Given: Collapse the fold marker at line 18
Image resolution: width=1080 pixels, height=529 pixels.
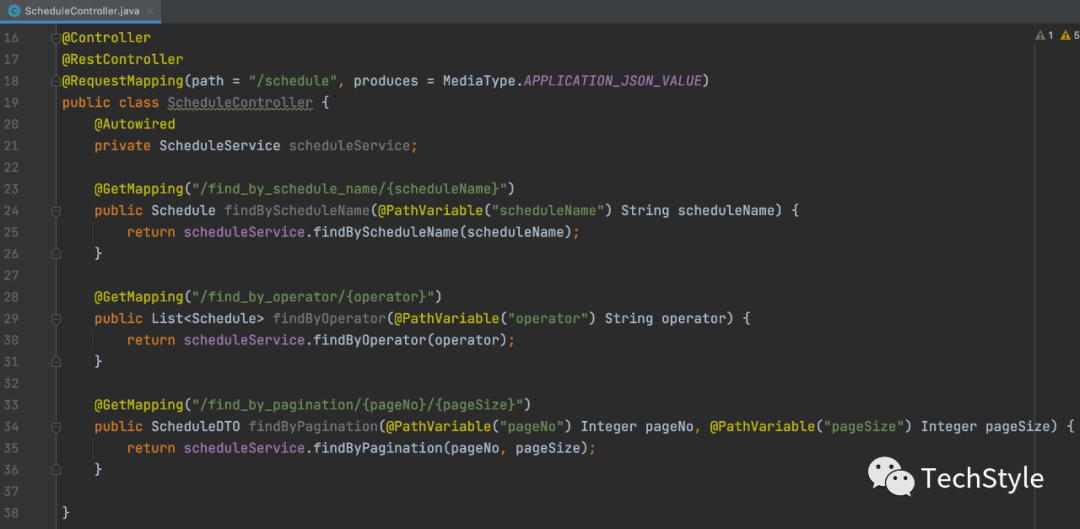Looking at the screenshot, I should (56, 81).
